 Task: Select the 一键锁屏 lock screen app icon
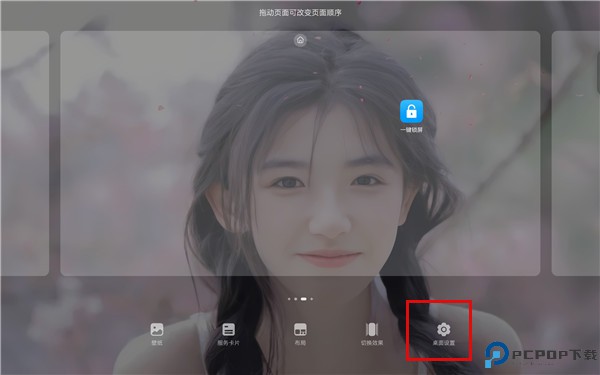click(x=411, y=116)
